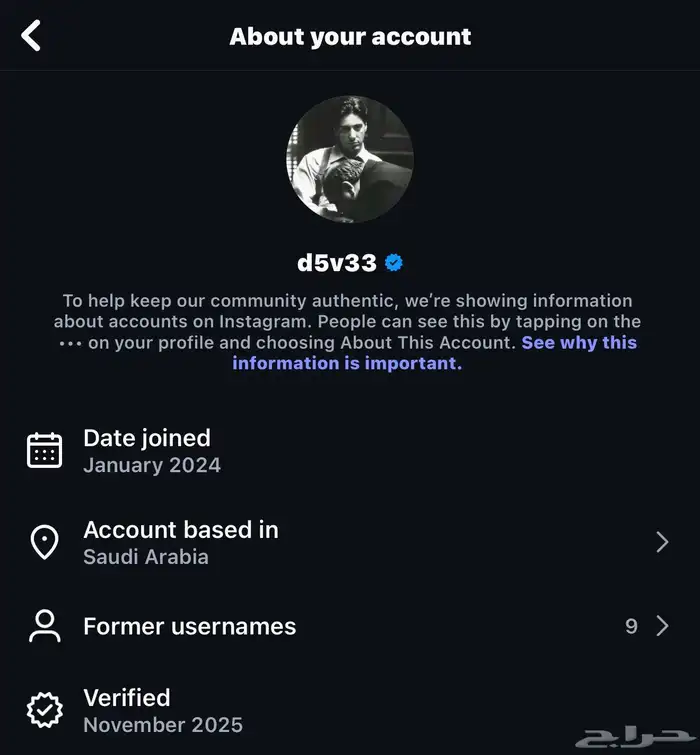Select the Date joined row label

(147, 438)
